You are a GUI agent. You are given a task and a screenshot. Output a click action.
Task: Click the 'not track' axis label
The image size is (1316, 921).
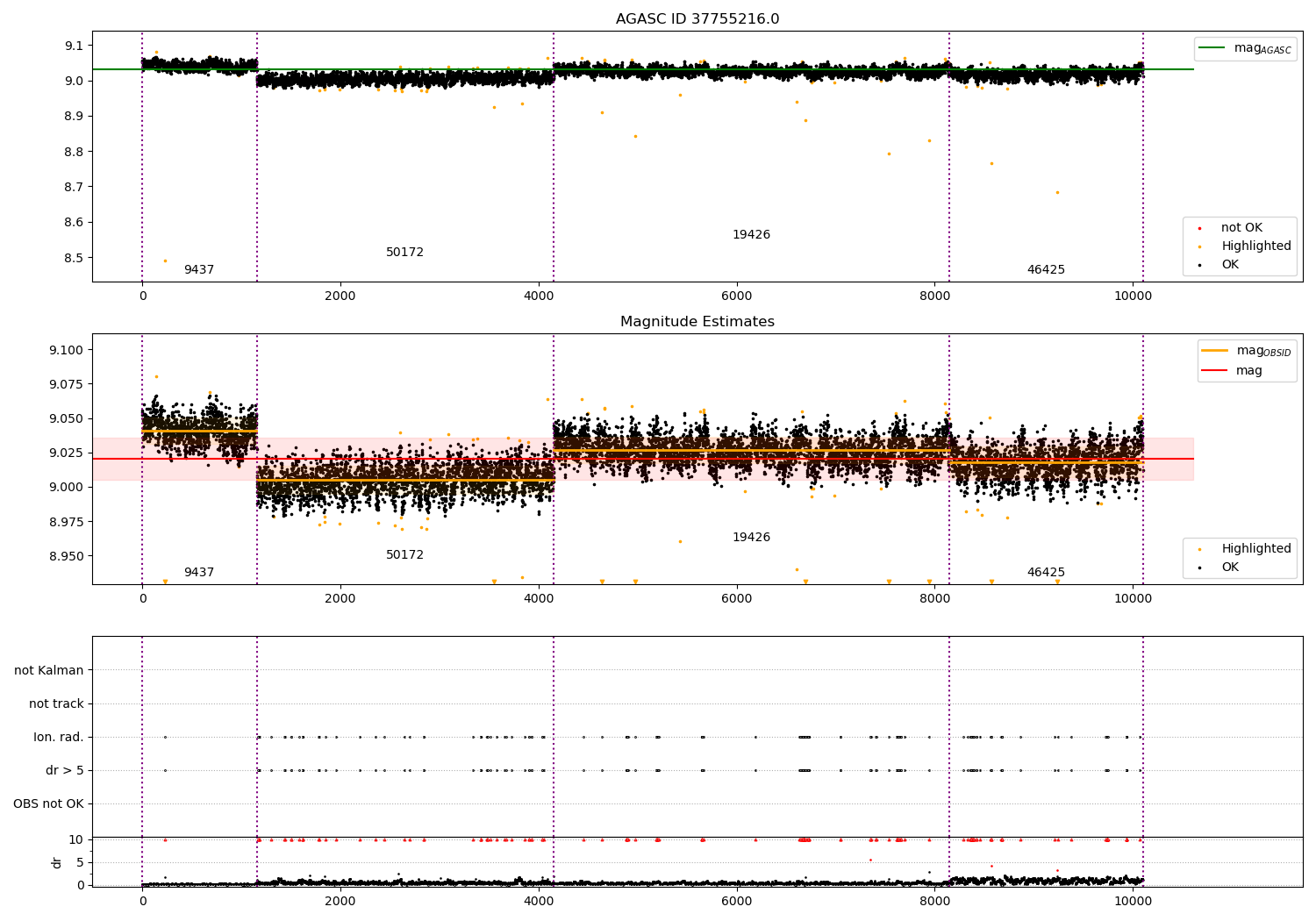pyautogui.click(x=56, y=704)
